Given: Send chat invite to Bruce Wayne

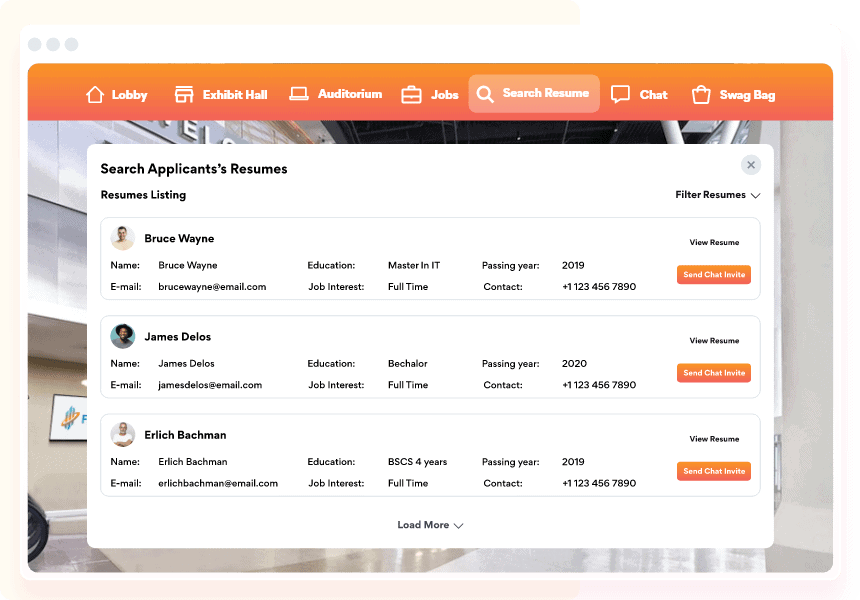Looking at the screenshot, I should coord(713,274).
